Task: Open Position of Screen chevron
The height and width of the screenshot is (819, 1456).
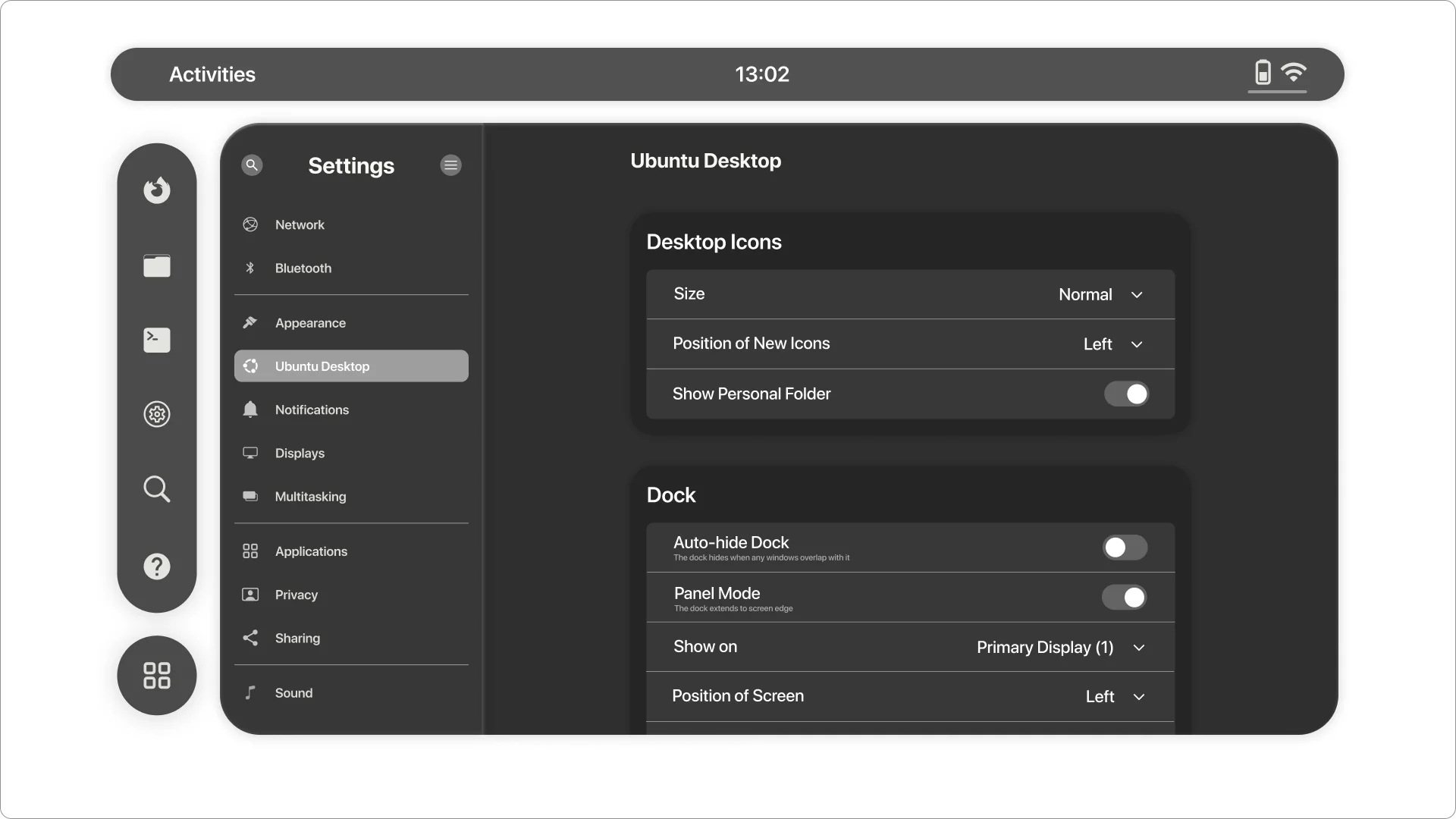Action: pyautogui.click(x=1139, y=697)
